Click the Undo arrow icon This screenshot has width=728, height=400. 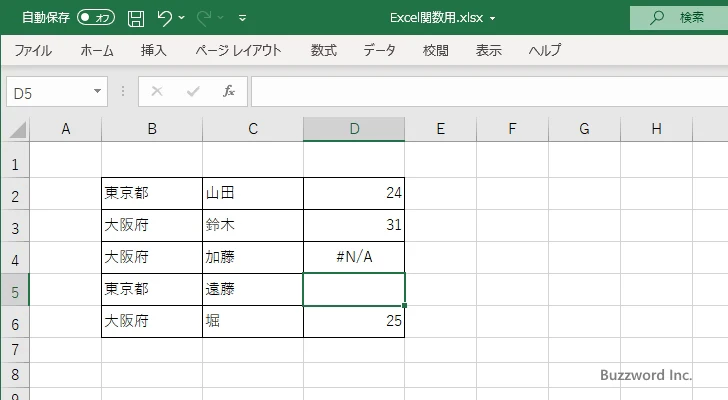tap(164, 18)
